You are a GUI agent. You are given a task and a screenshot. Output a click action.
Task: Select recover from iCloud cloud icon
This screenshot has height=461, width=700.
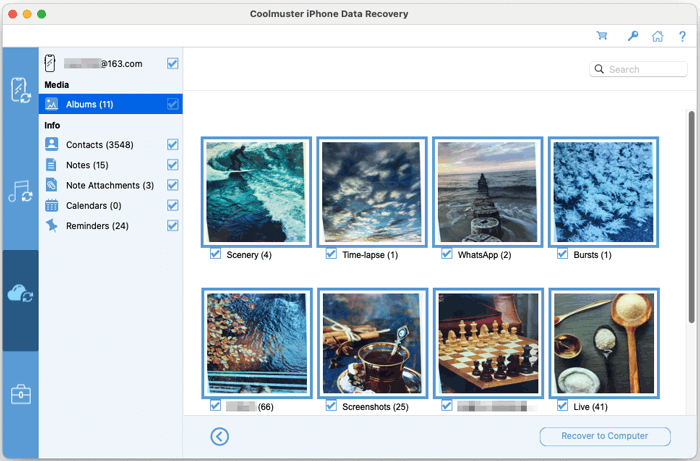point(20,293)
